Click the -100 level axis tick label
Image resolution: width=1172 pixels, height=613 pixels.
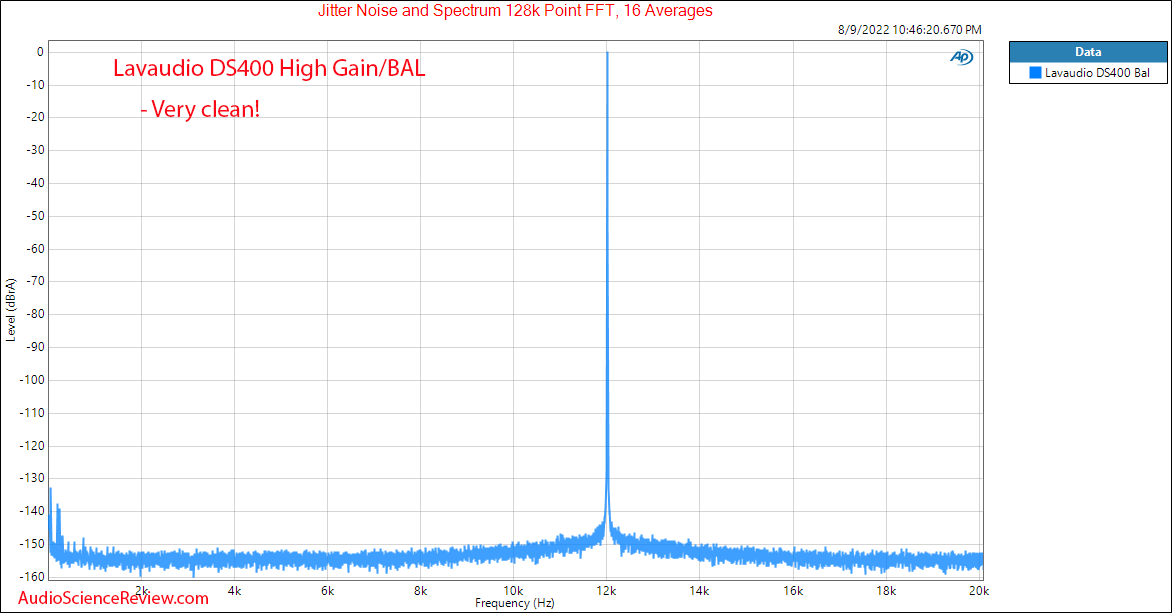tap(33, 380)
